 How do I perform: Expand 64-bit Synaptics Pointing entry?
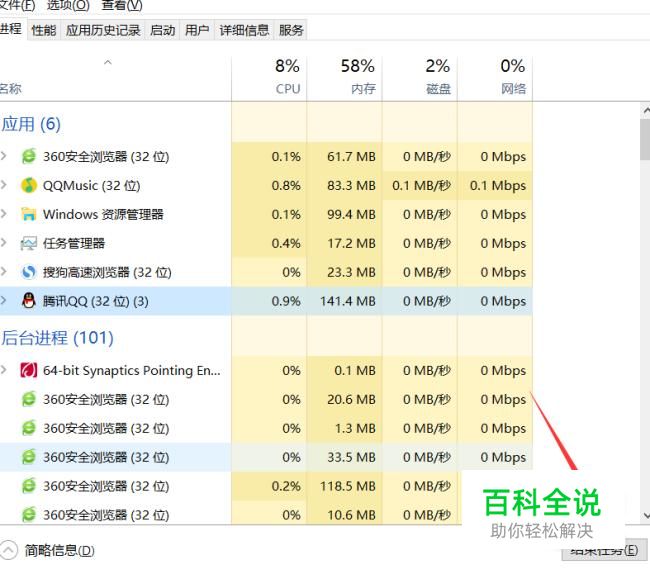pos(4,370)
